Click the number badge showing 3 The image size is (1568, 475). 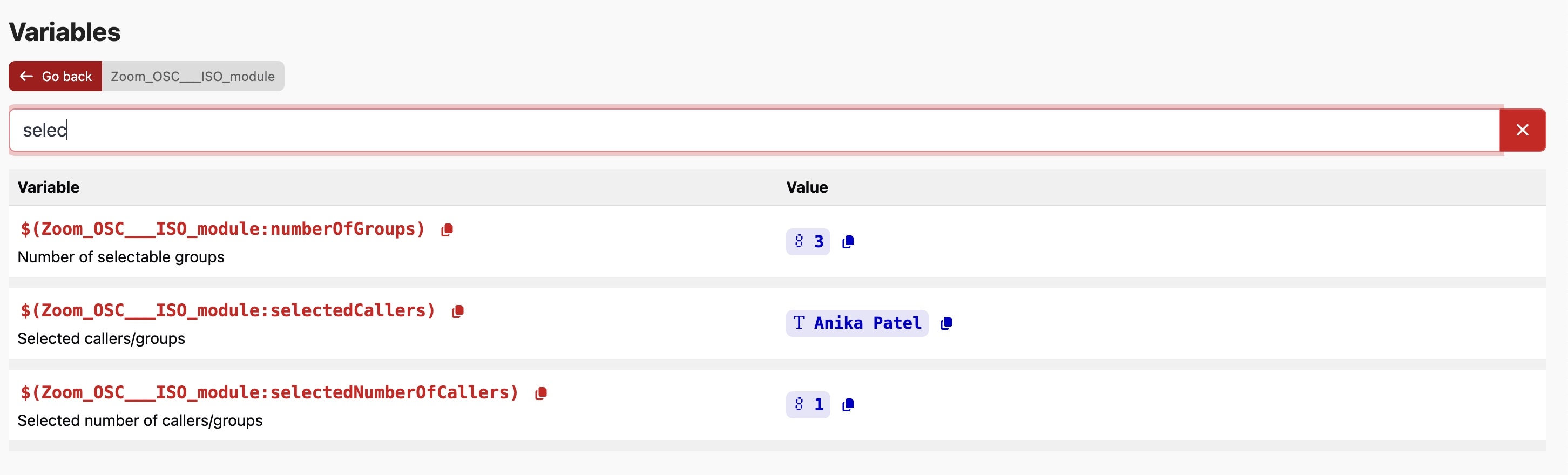point(808,241)
